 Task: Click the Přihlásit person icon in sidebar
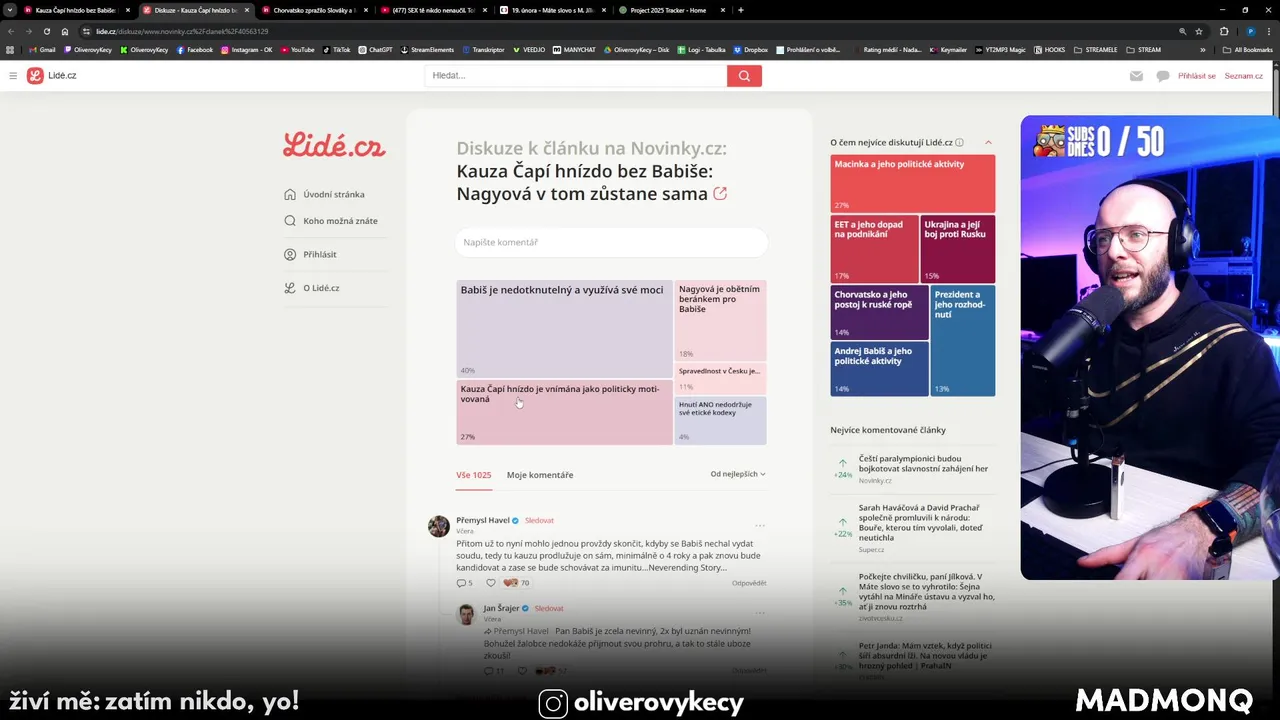[x=290, y=255]
